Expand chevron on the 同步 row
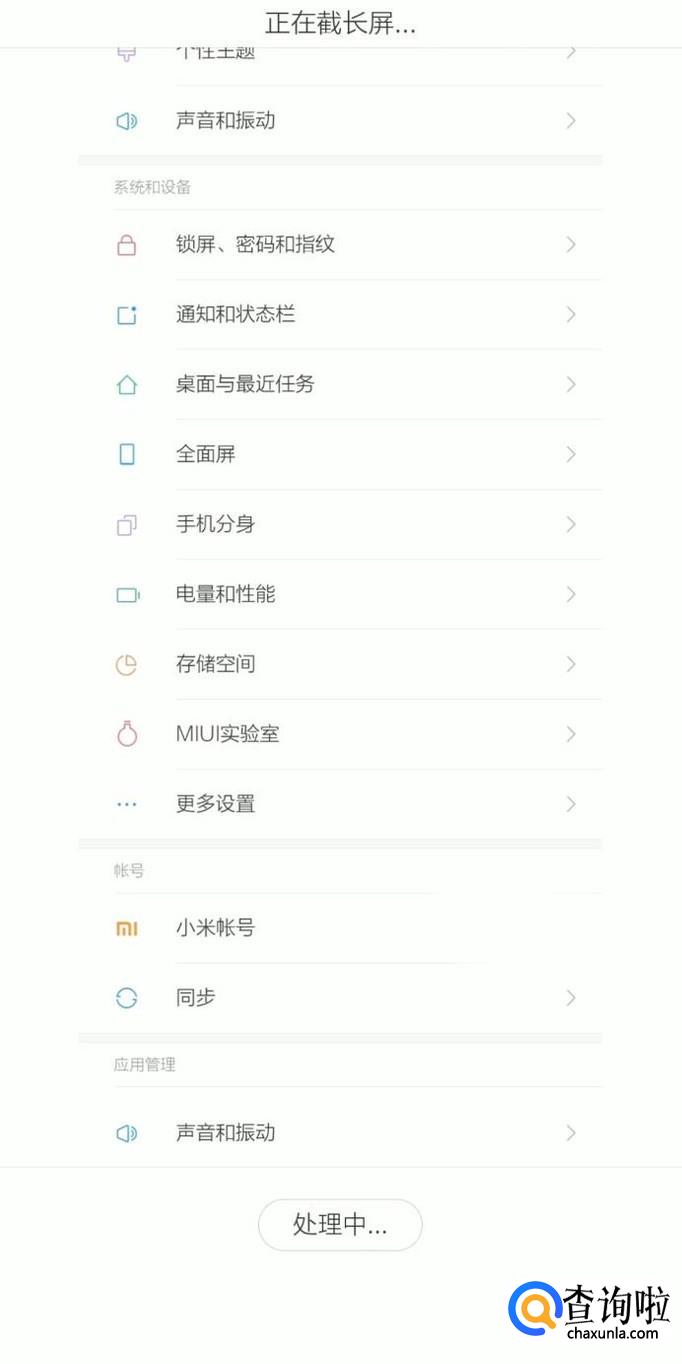The width and height of the screenshot is (682, 1364). click(x=571, y=998)
